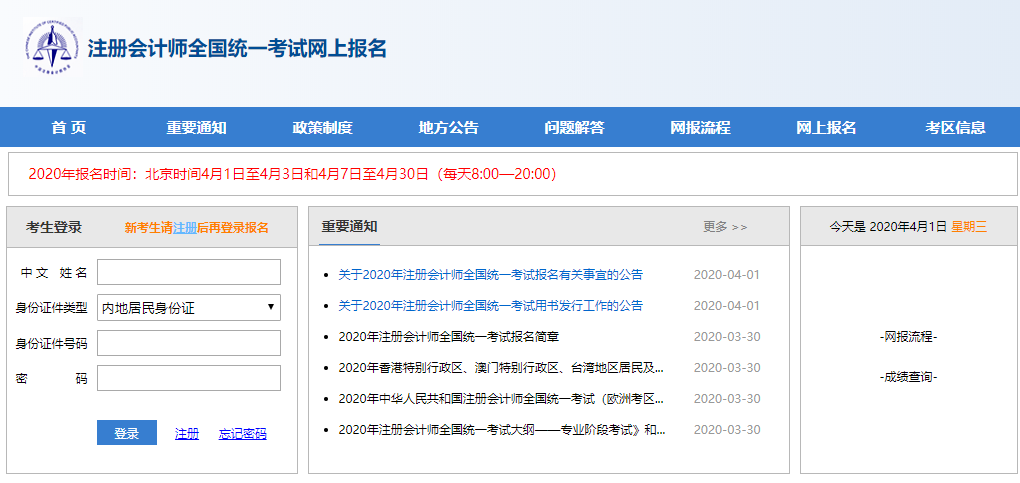Open the 考试报名有关事宜的公告 notice
Viewport: 1020px width, 483px height.
click(490, 274)
